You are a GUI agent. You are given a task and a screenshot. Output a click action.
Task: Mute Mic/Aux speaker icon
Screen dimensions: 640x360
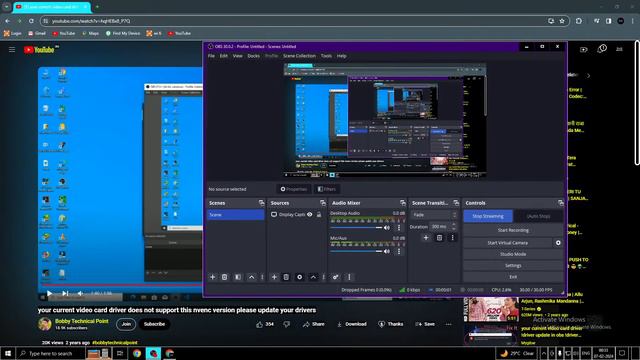[387, 251]
